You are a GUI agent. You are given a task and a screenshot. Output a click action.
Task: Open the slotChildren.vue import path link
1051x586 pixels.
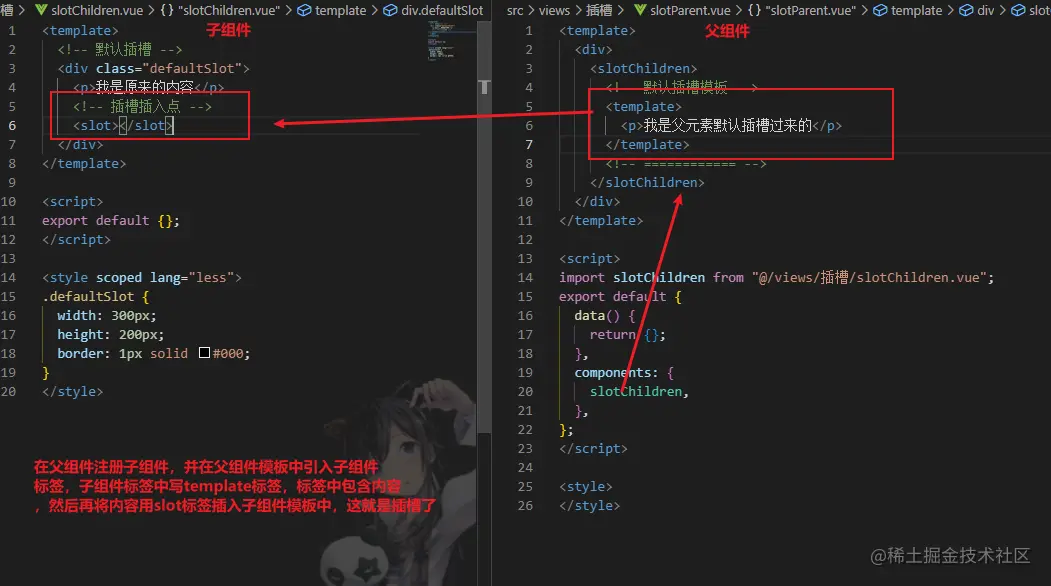pyautogui.click(x=872, y=277)
